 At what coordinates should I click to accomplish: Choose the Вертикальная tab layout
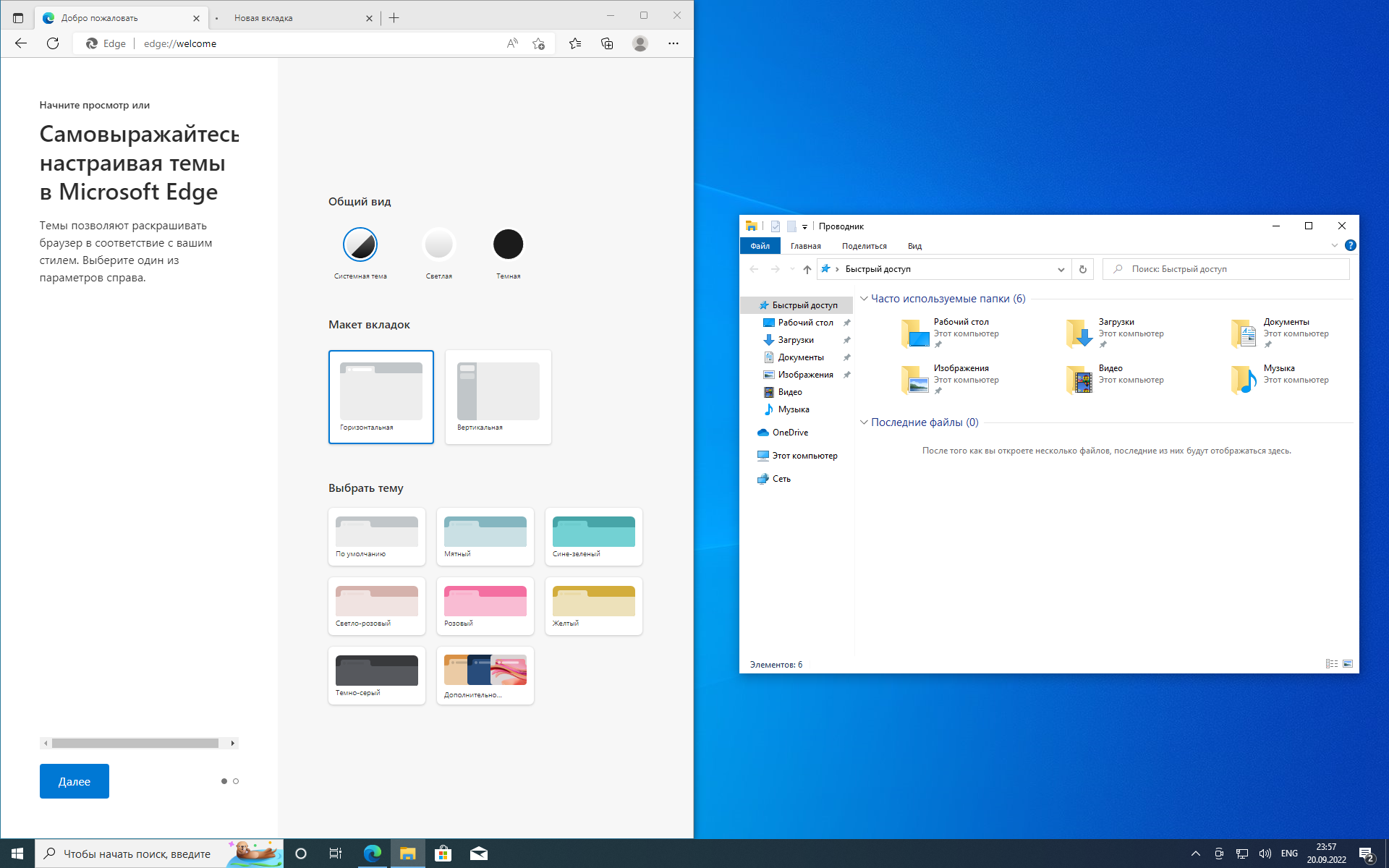click(498, 396)
